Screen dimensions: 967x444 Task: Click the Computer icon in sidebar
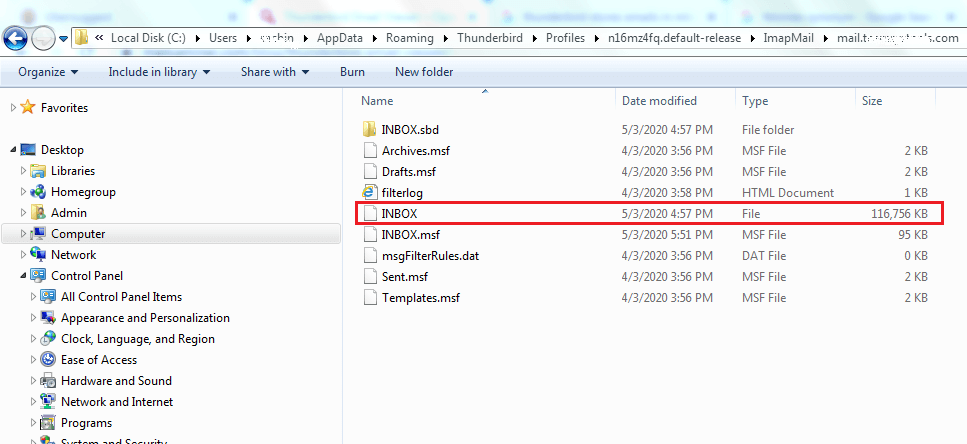point(38,234)
